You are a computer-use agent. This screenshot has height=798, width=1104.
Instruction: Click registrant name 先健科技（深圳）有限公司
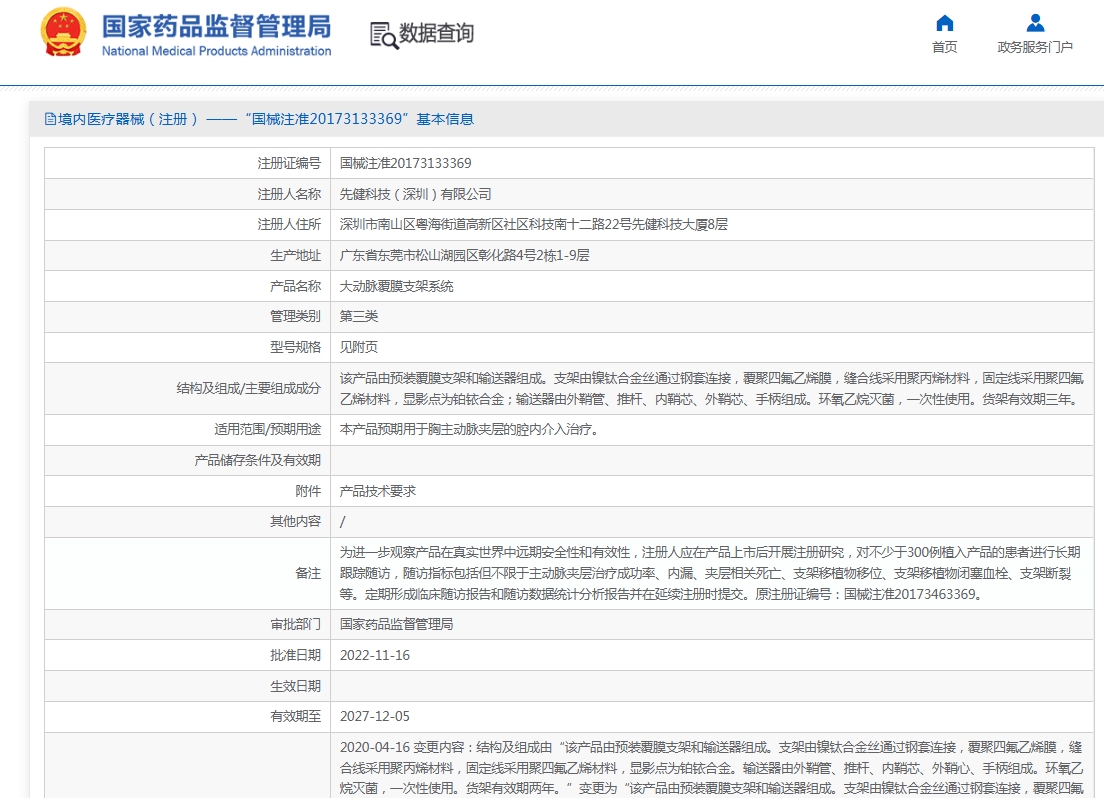pyautogui.click(x=415, y=194)
